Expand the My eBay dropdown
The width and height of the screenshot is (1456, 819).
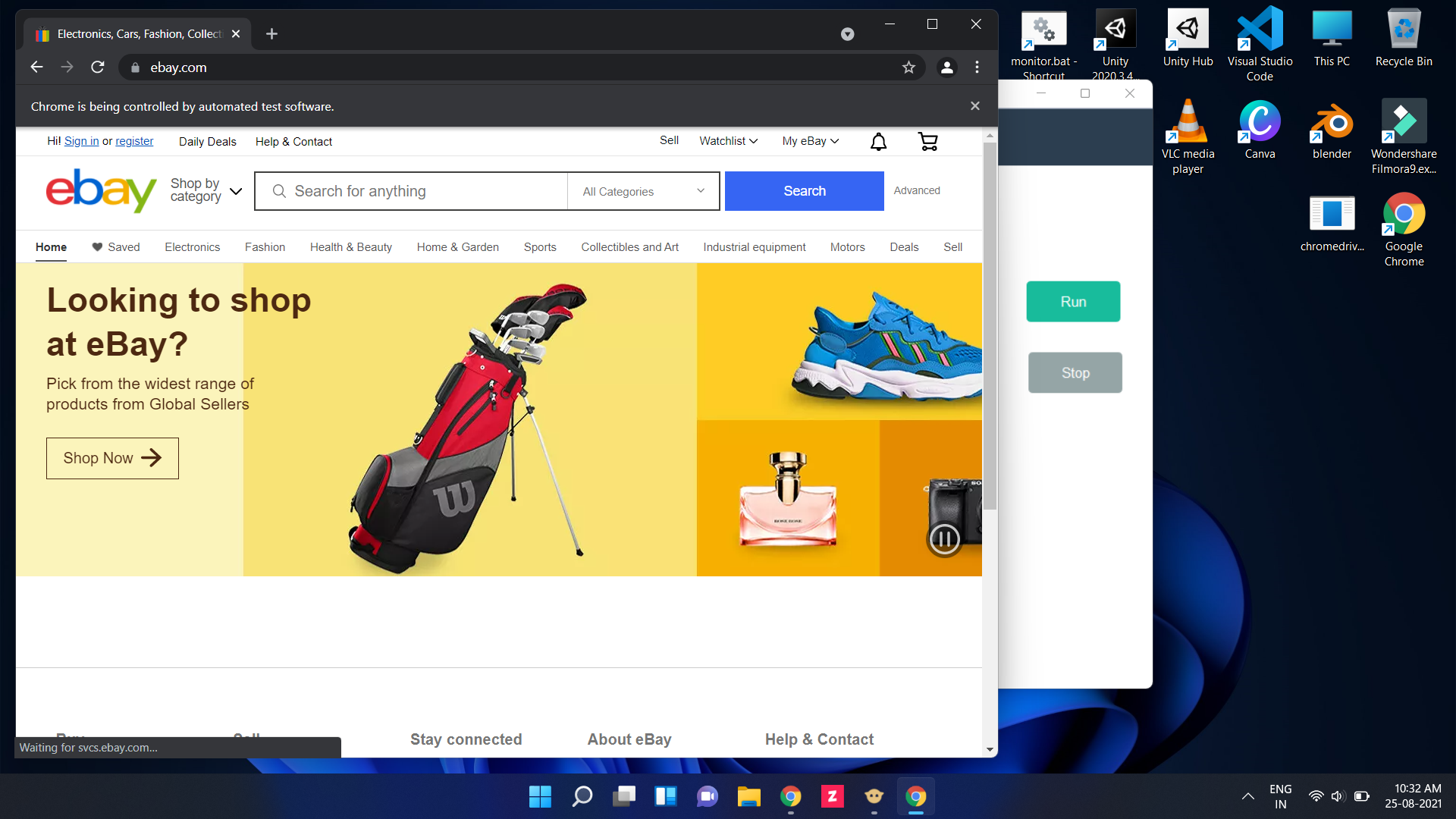(x=810, y=141)
